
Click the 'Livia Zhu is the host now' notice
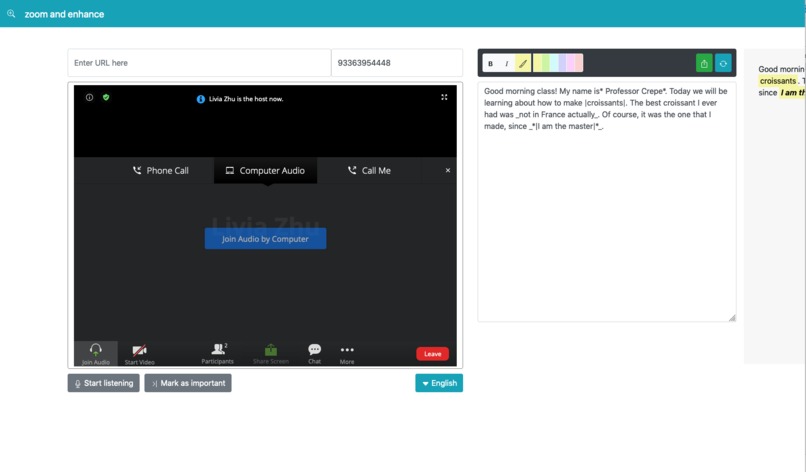(240, 99)
